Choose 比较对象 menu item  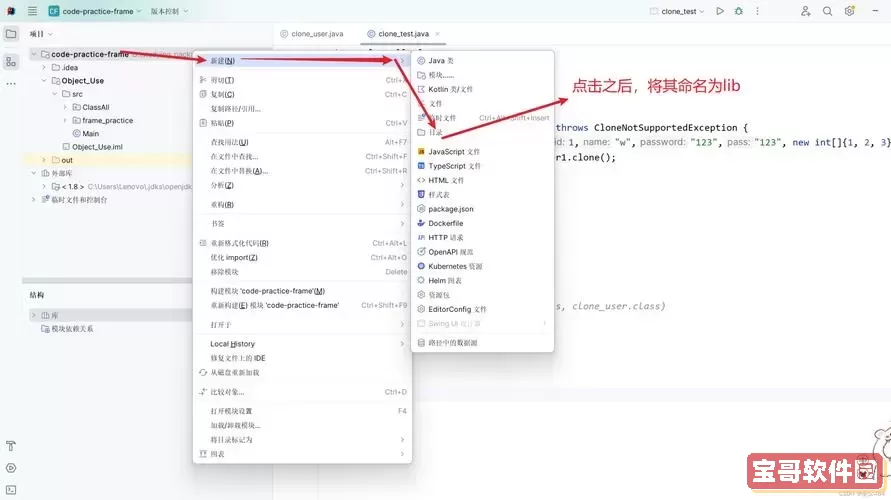pyautogui.click(x=302, y=392)
